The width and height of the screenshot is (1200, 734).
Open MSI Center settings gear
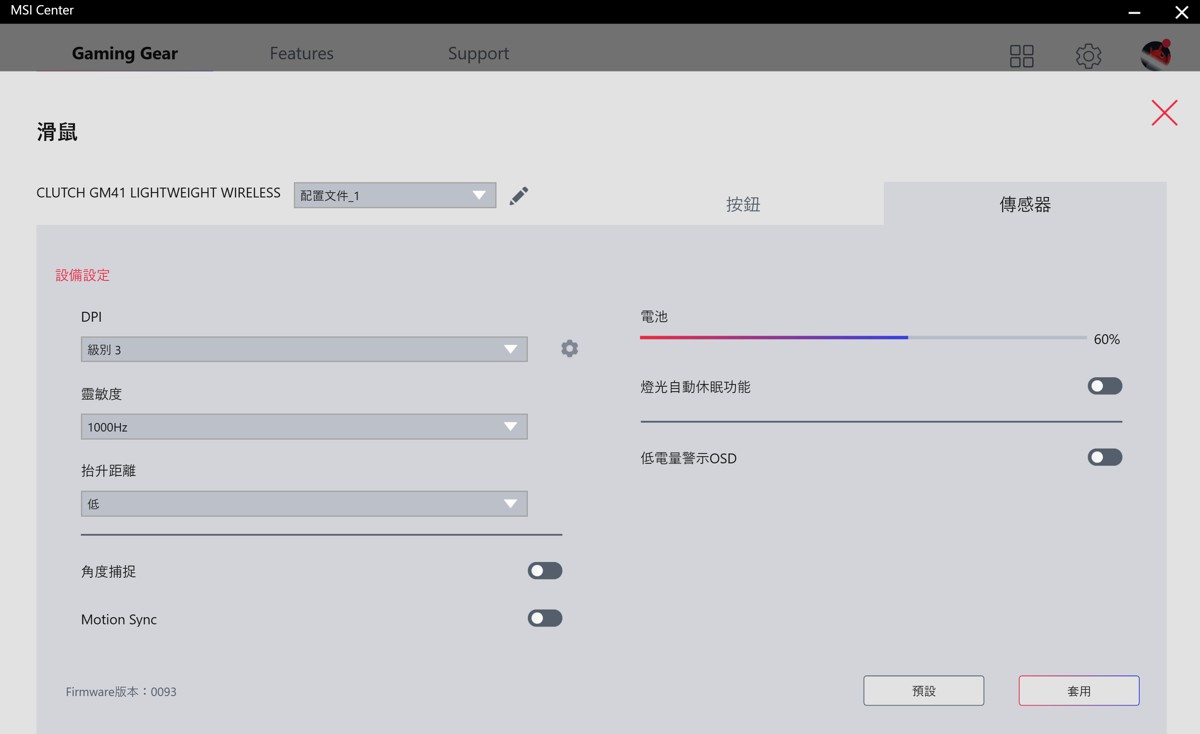point(1088,56)
